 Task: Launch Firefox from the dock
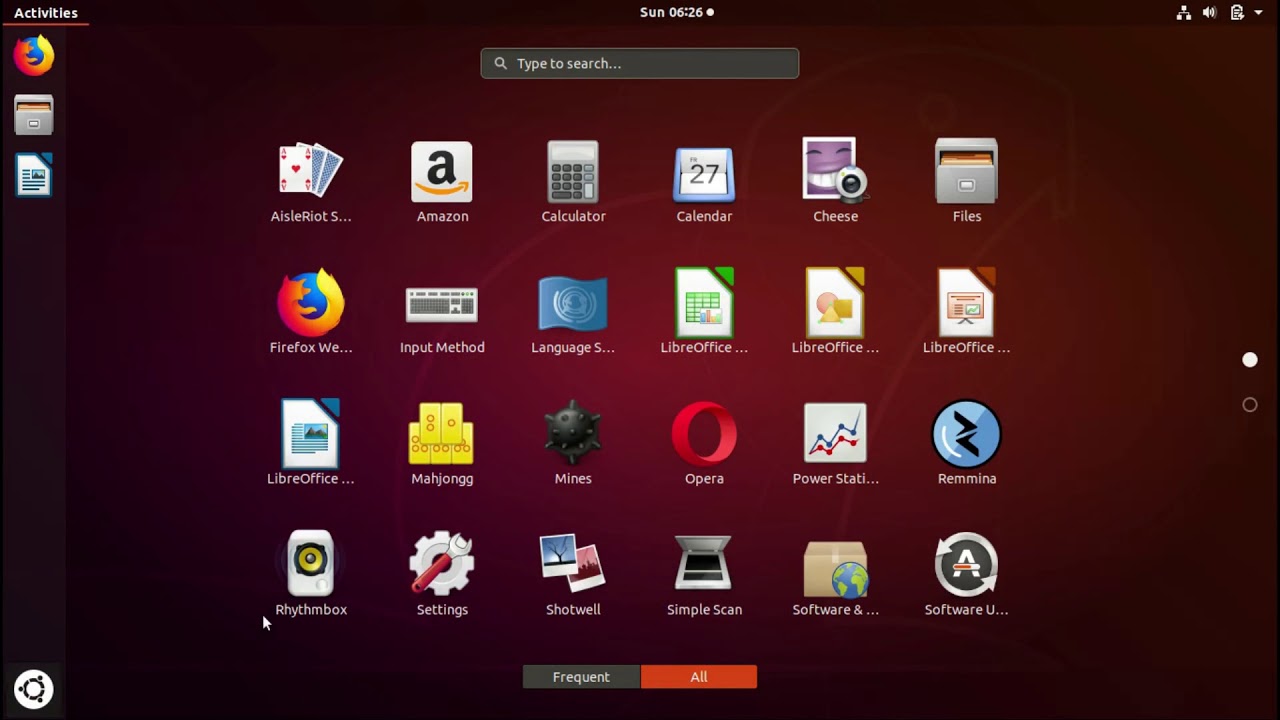(33, 55)
